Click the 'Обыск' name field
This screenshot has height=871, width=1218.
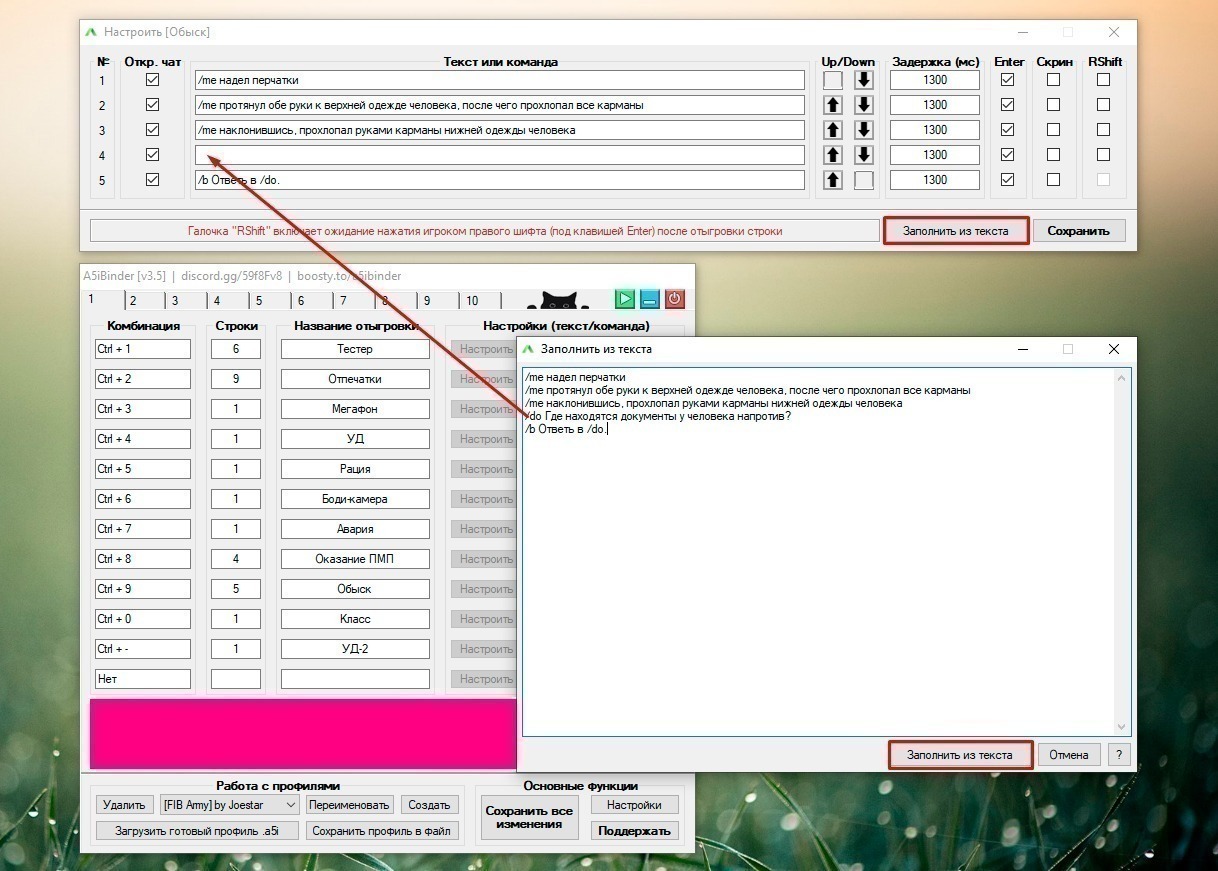coord(355,589)
